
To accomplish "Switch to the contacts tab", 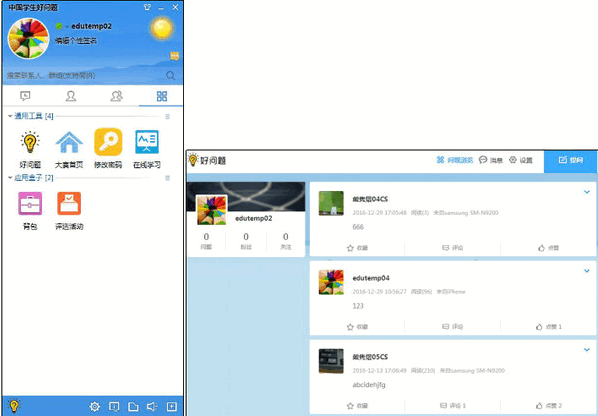I will click(x=71, y=96).
